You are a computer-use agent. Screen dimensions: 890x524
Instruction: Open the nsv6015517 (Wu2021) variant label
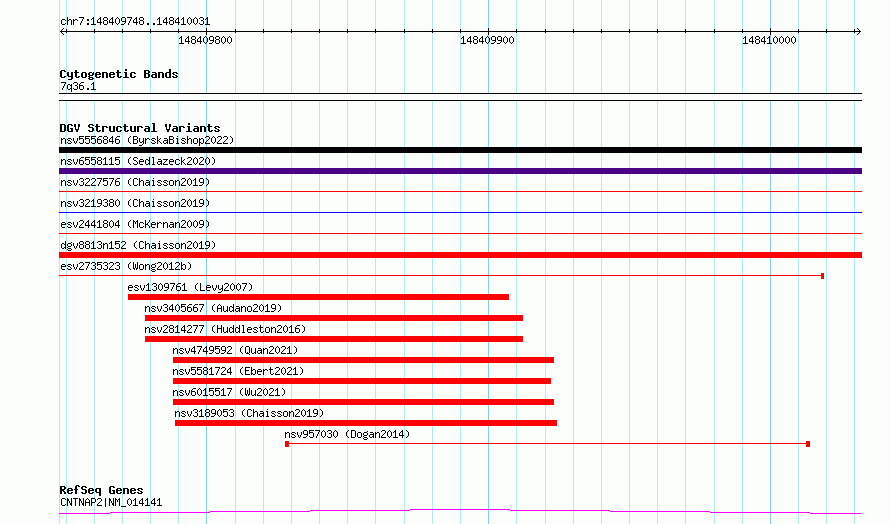(x=229, y=392)
